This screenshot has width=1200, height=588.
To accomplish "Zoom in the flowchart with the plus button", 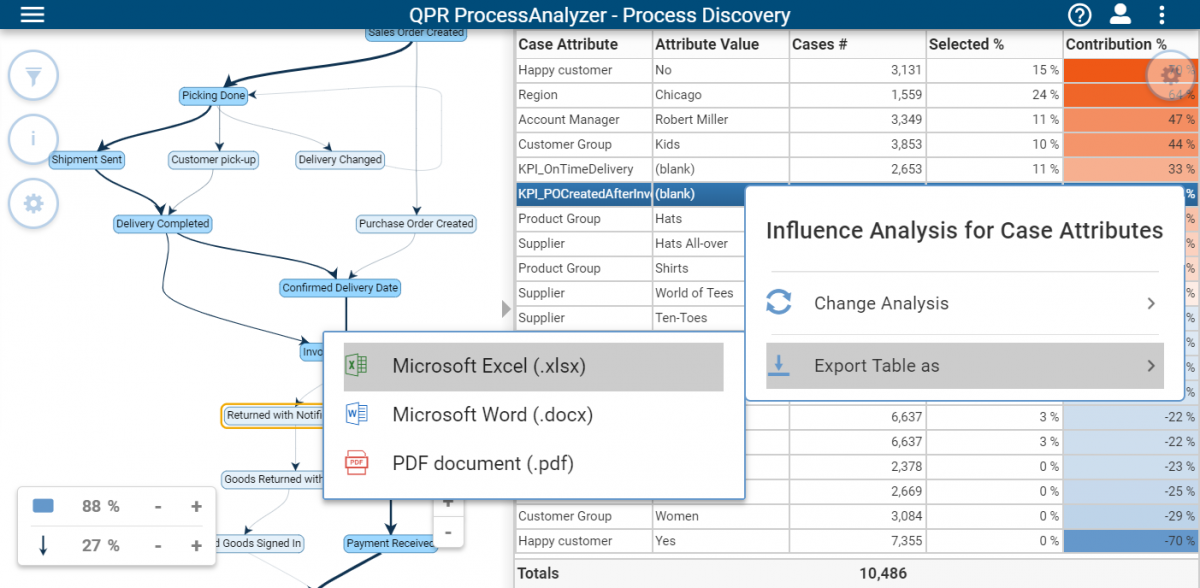I will tap(448, 503).
